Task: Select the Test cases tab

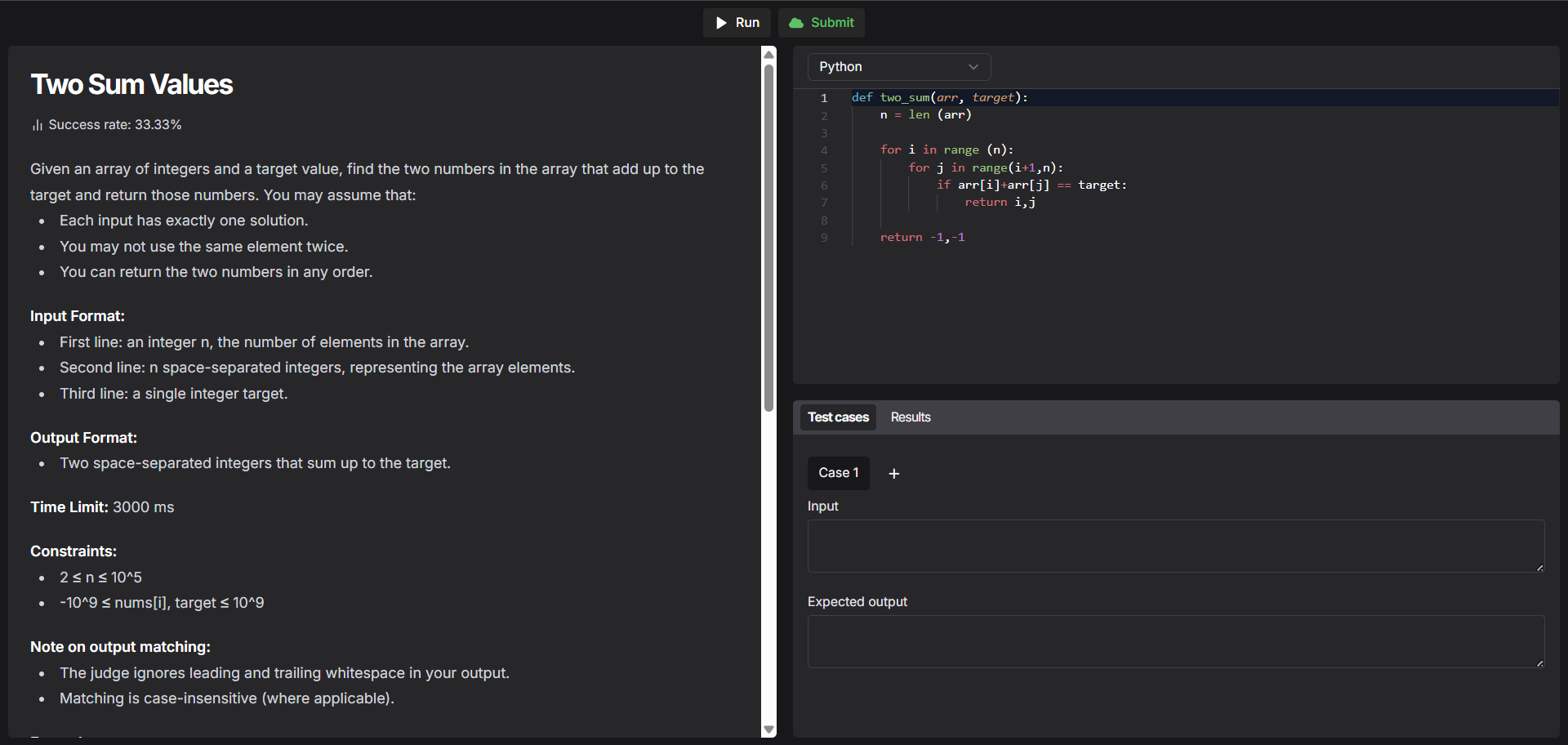Action: coord(838,417)
